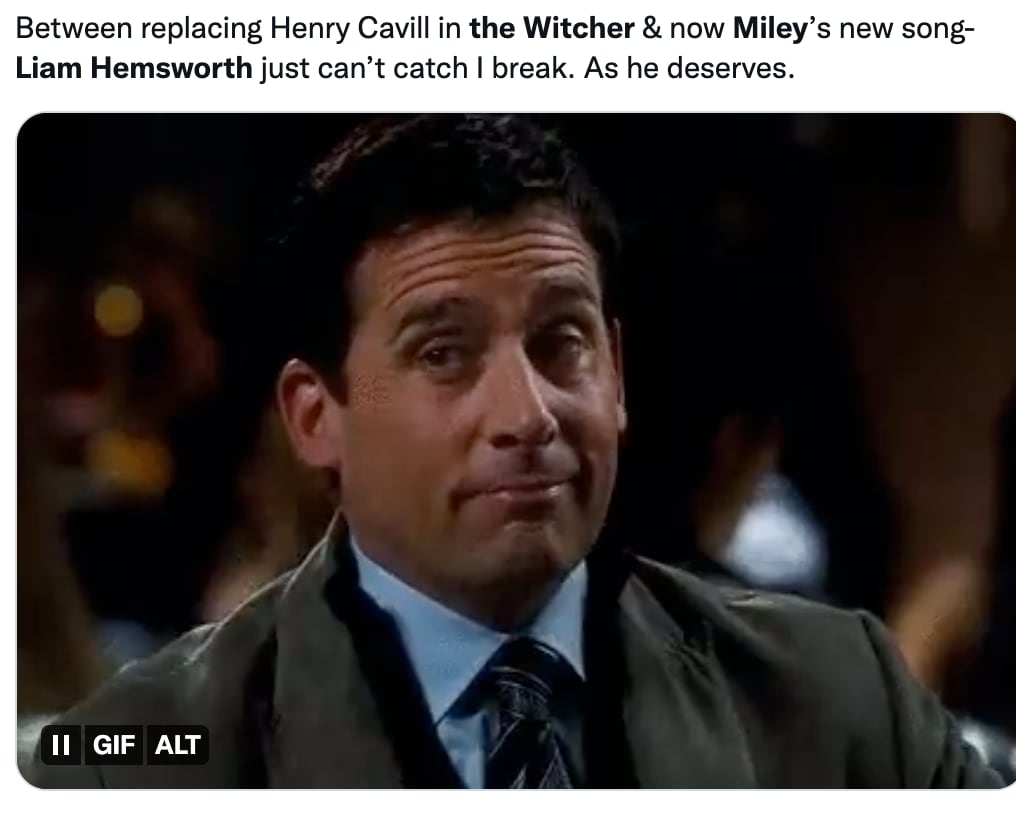Viewport: 1016px width, 816px height.
Task: Click the bold 'Miley' keyword
Action: coord(769,29)
